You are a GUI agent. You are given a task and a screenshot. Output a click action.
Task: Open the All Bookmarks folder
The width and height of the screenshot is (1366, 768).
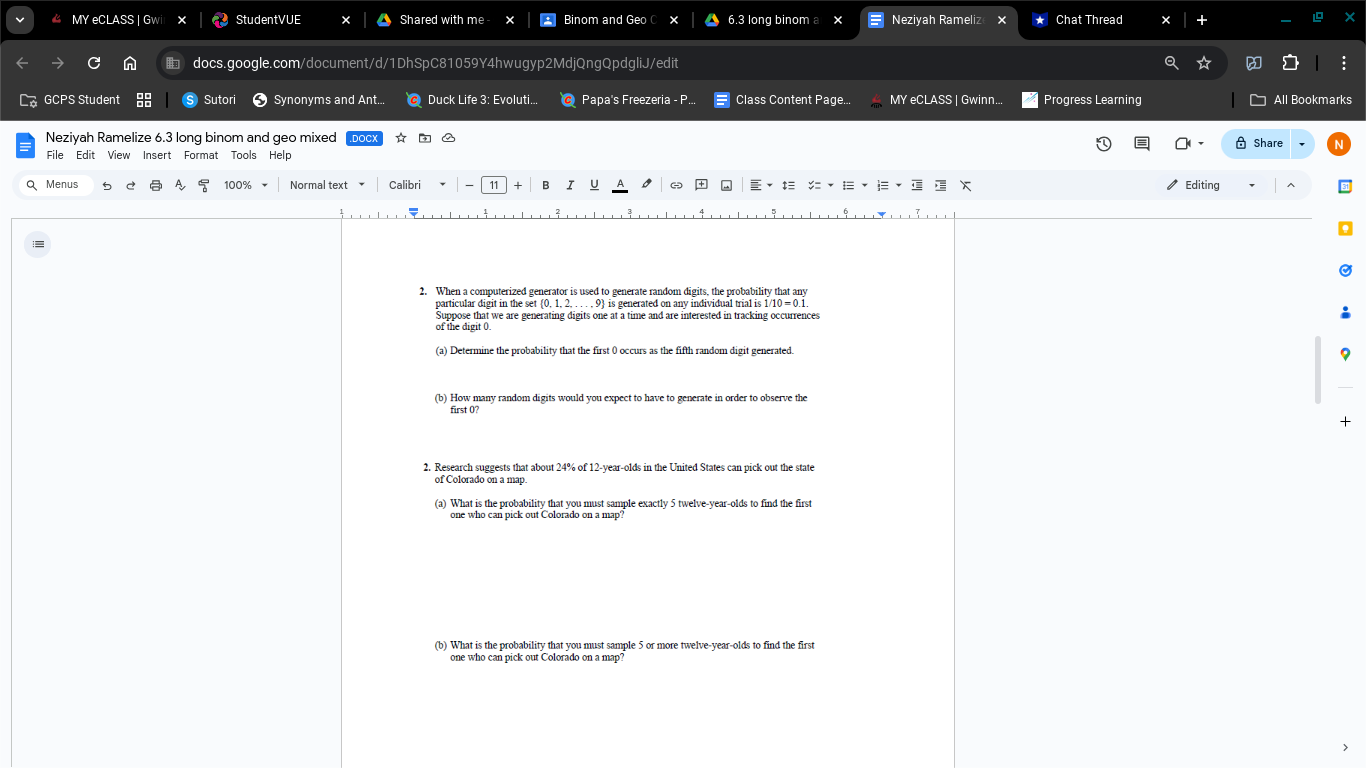[x=1301, y=100]
